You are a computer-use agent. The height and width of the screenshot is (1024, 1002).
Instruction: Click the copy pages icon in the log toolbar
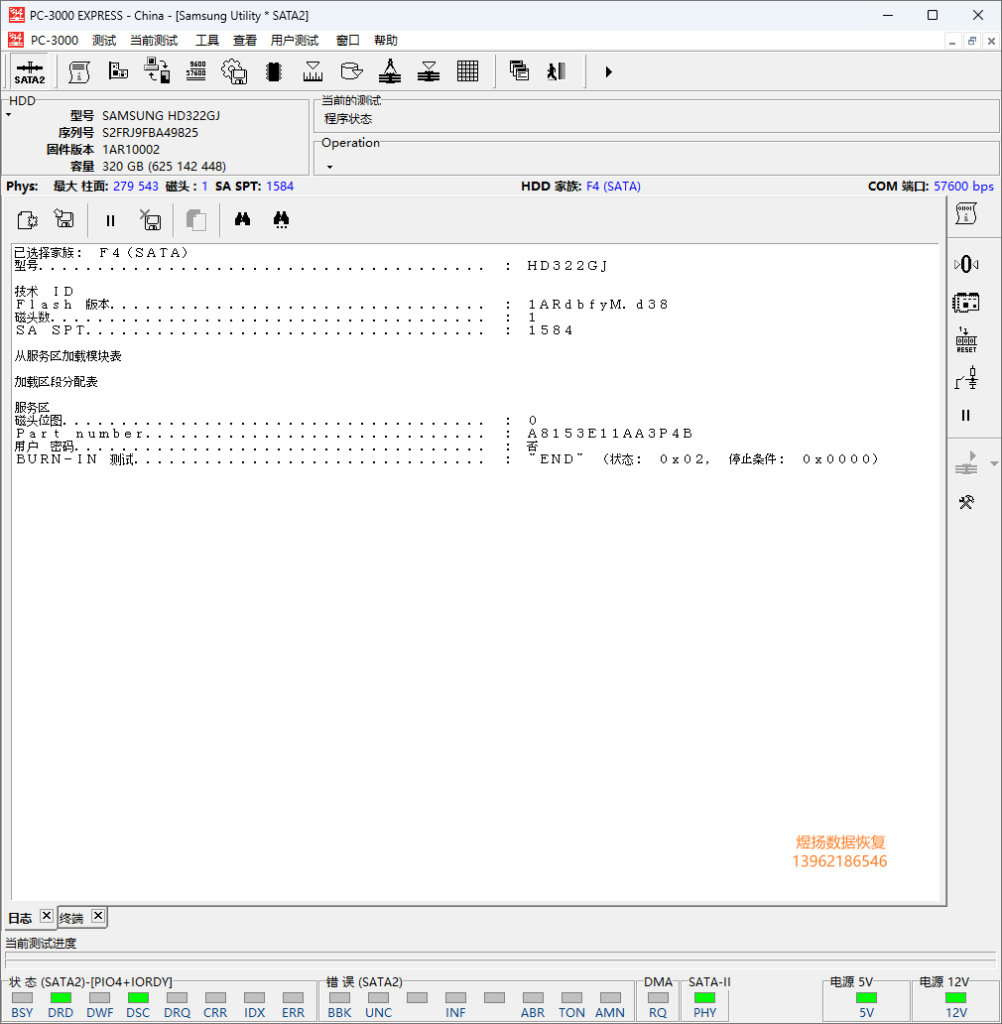(x=196, y=220)
